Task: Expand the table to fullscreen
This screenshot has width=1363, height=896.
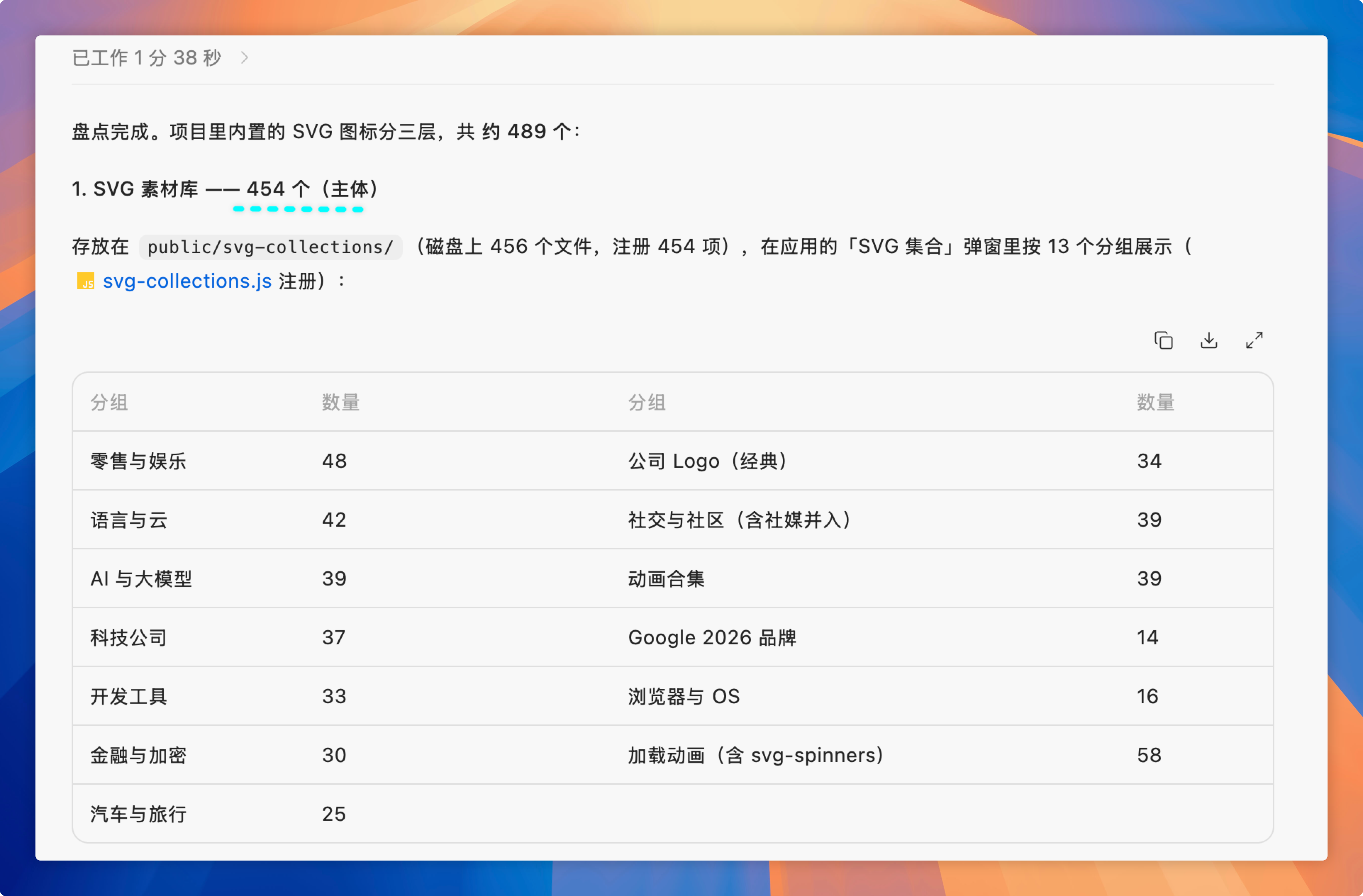Action: click(x=1254, y=340)
